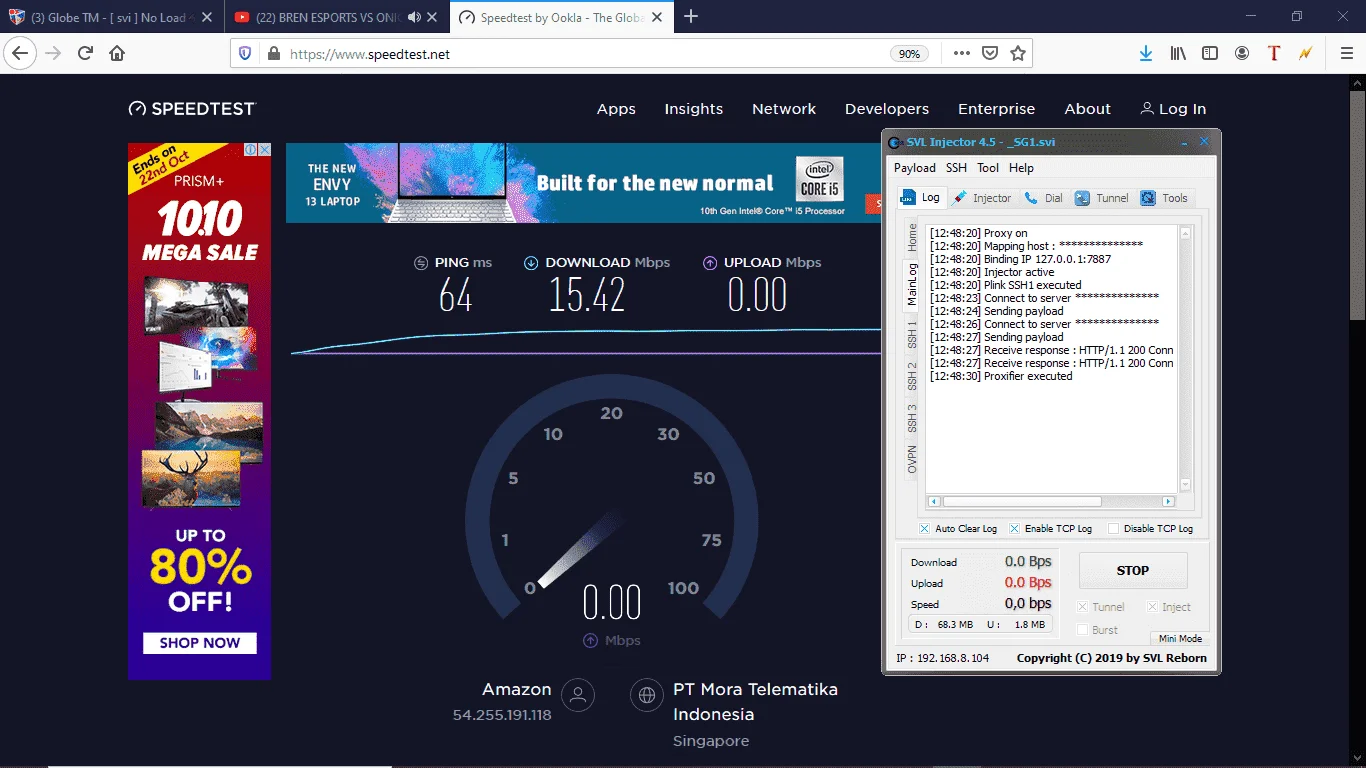
Task: Click the HP Envy laptop banner ad
Action: pyautogui.click(x=583, y=182)
